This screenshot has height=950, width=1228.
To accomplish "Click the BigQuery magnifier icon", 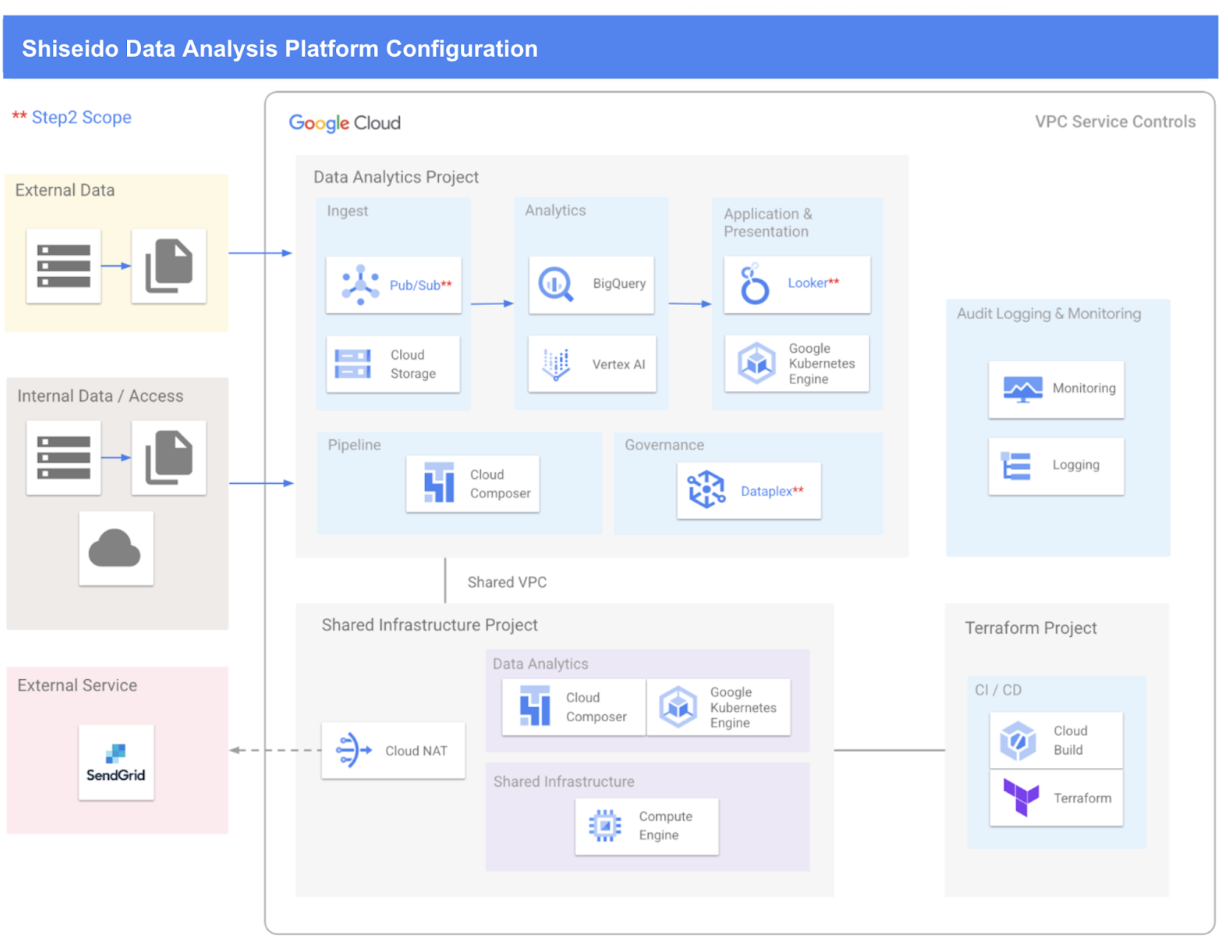I will click(x=556, y=285).
